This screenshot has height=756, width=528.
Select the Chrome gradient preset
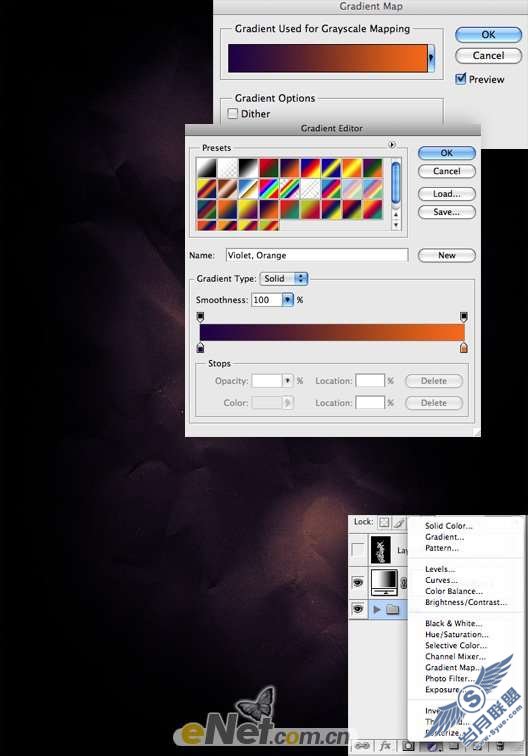[x=248, y=189]
